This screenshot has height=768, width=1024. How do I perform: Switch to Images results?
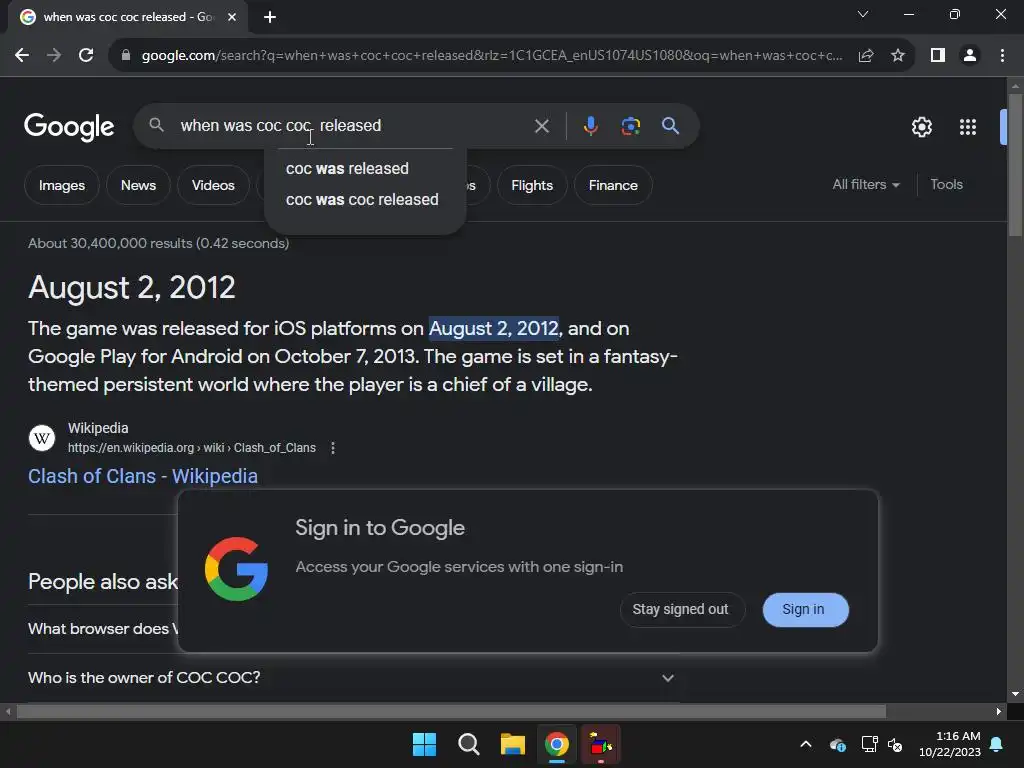pyautogui.click(x=62, y=185)
